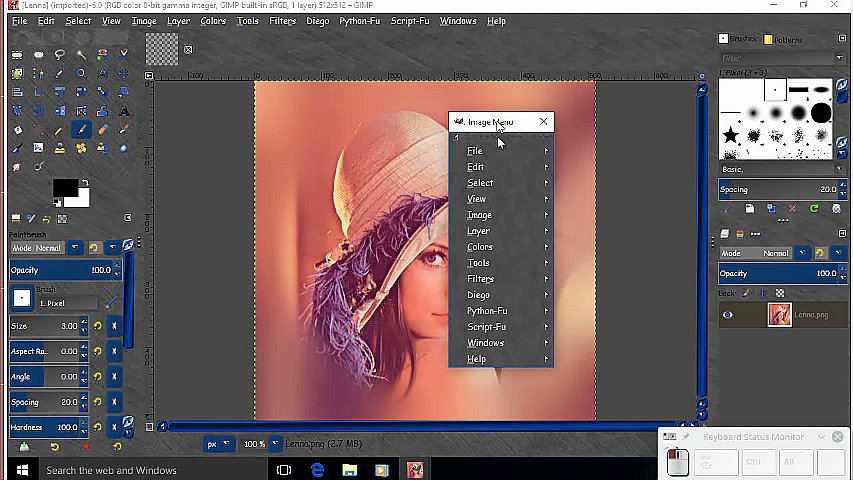853x480 pixels.
Task: Select the Text tool
Action: (x=124, y=111)
